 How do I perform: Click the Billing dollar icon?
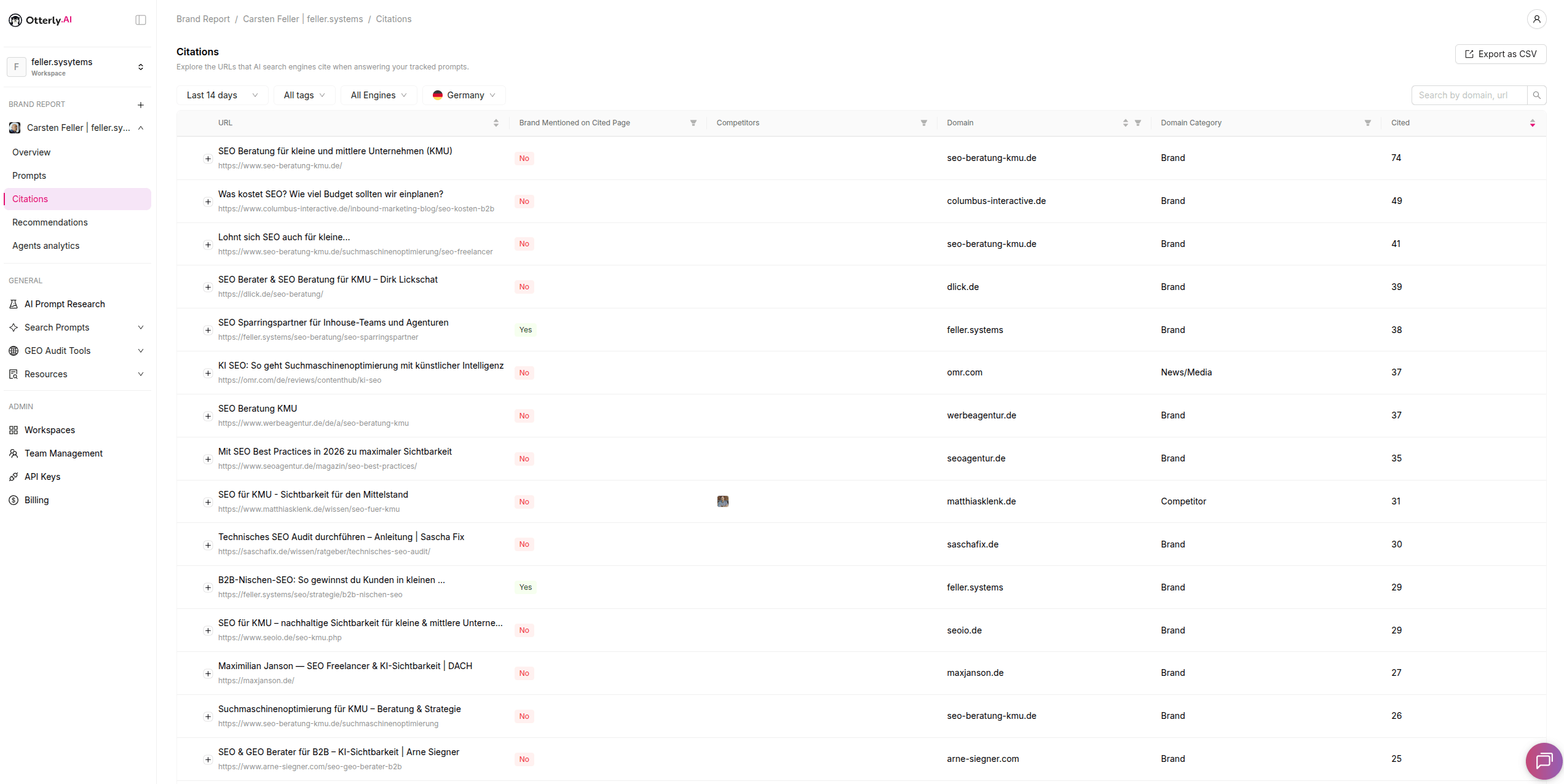click(x=14, y=500)
